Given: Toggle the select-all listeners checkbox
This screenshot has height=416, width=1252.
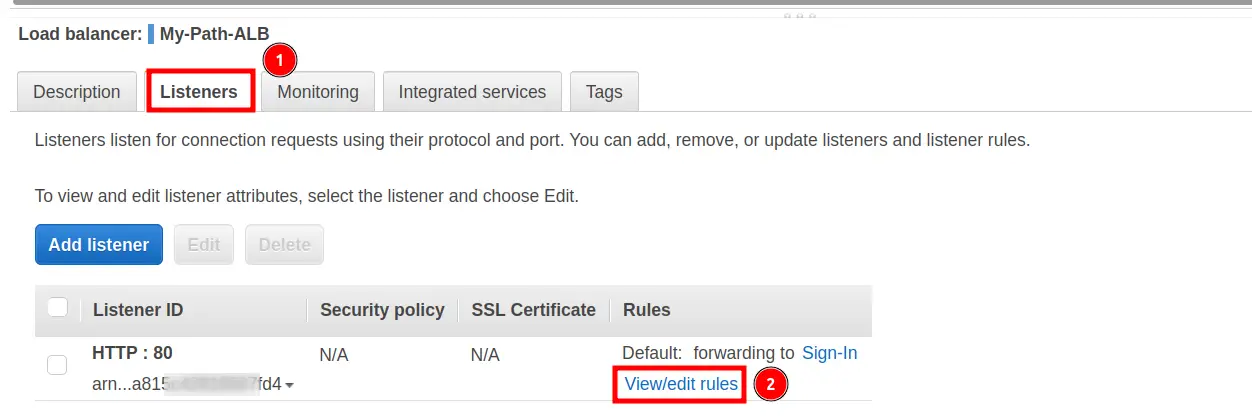Looking at the screenshot, I should [x=58, y=308].
